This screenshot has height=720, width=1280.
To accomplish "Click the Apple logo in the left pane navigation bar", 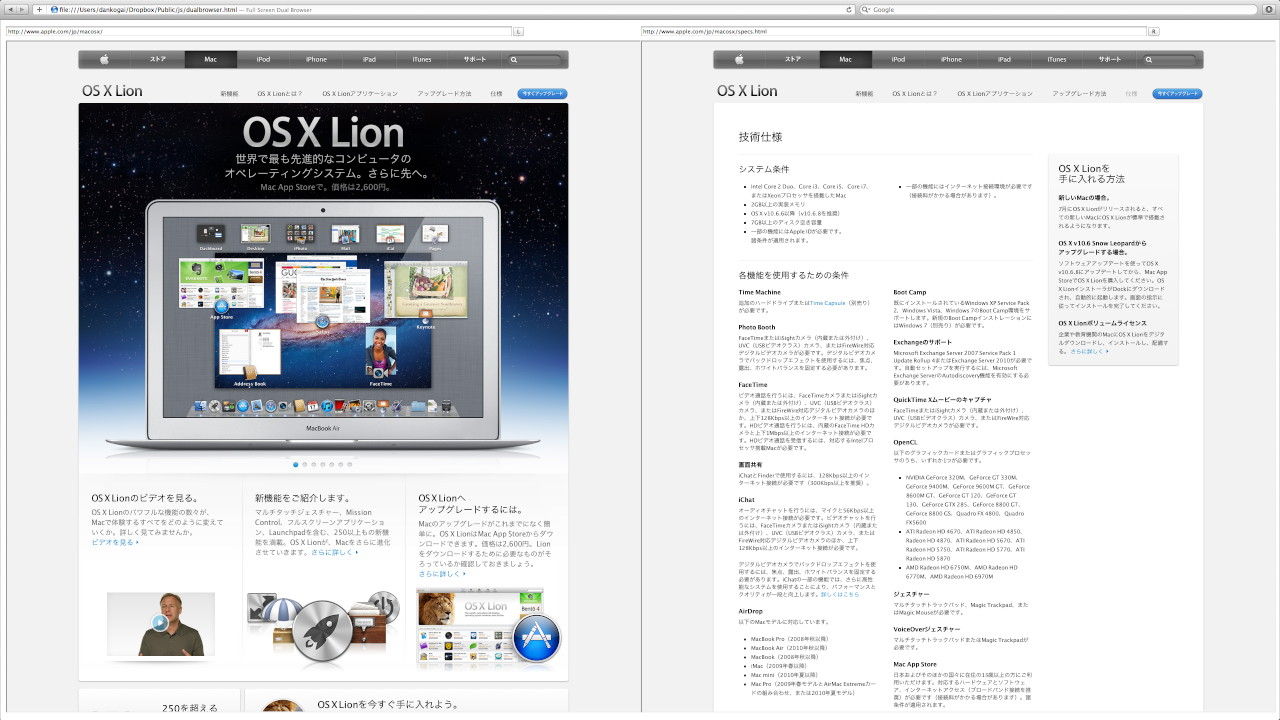I will (105, 59).
